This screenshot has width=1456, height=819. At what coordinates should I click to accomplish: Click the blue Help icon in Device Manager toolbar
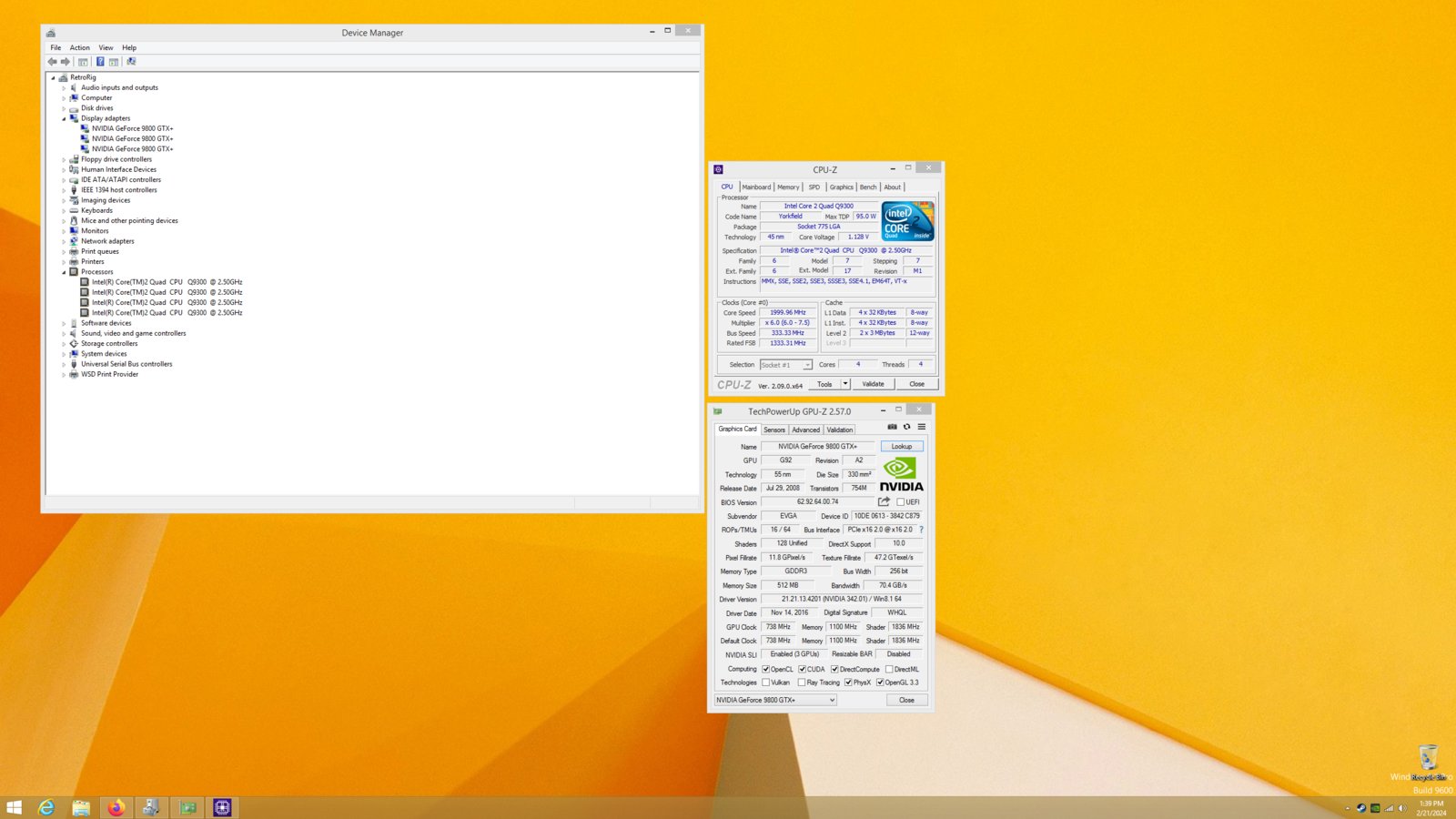(x=100, y=62)
